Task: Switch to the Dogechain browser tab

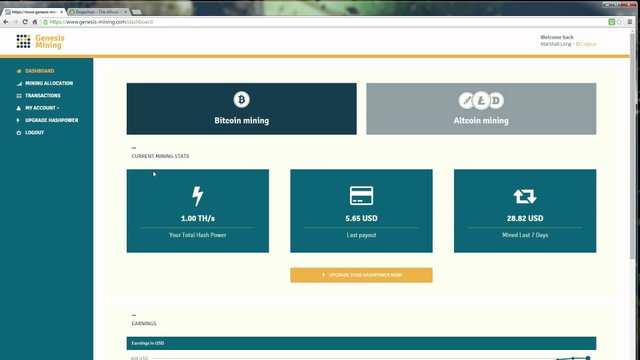Action: tap(98, 12)
